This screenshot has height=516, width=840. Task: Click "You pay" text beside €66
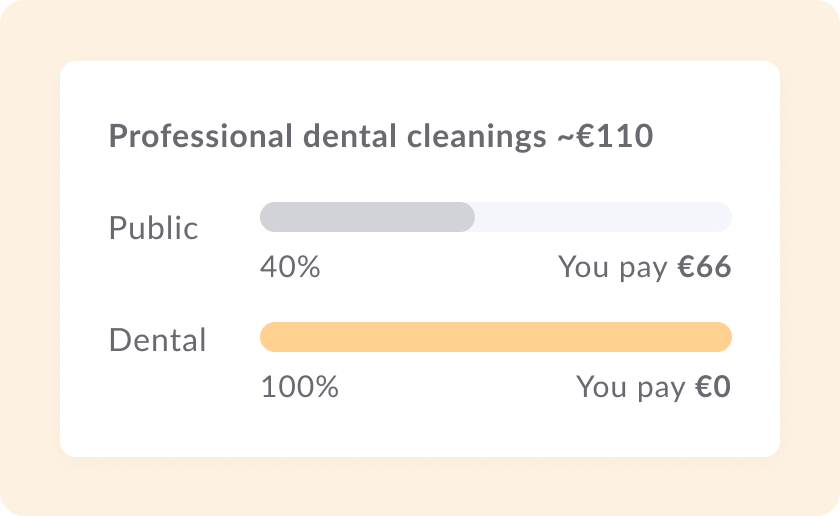tap(613, 267)
